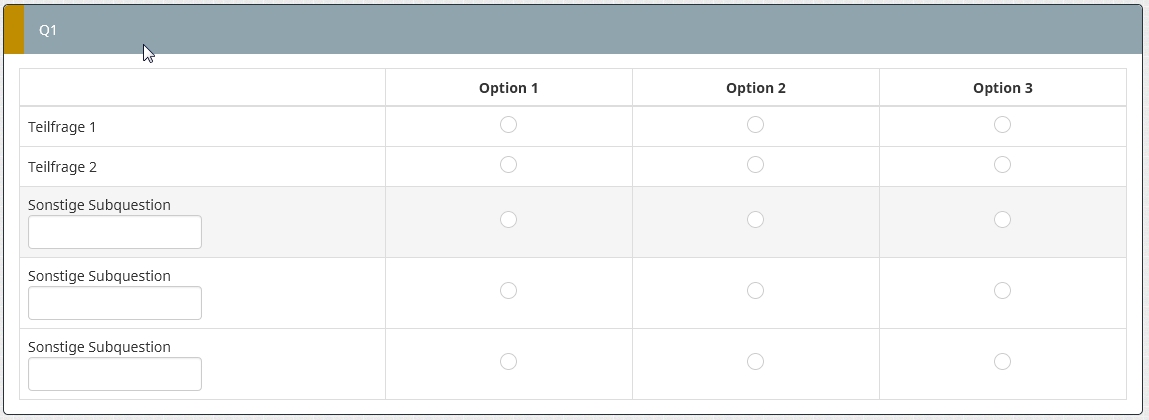Mark Option 2 for second Sonstige Subquestion
Viewport: 1149px width, 420px height.
click(x=755, y=291)
